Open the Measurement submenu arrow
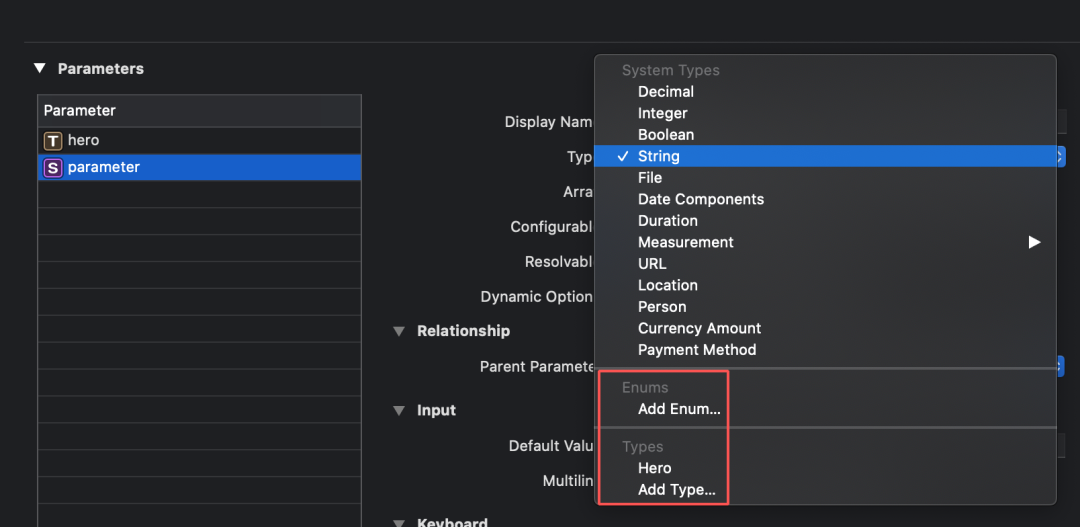The height and width of the screenshot is (527, 1080). (x=1034, y=242)
